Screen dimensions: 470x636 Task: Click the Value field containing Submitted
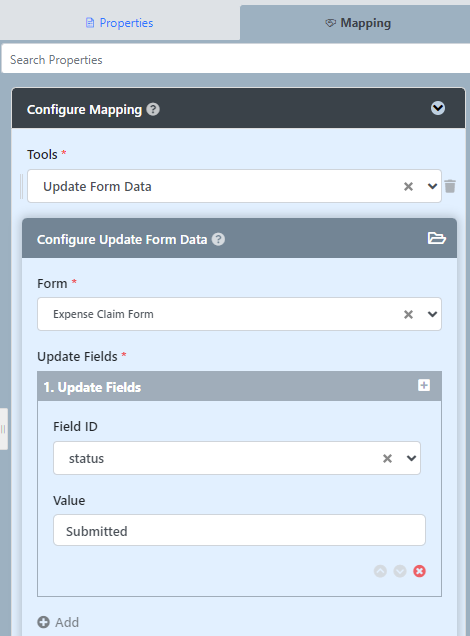(239, 531)
